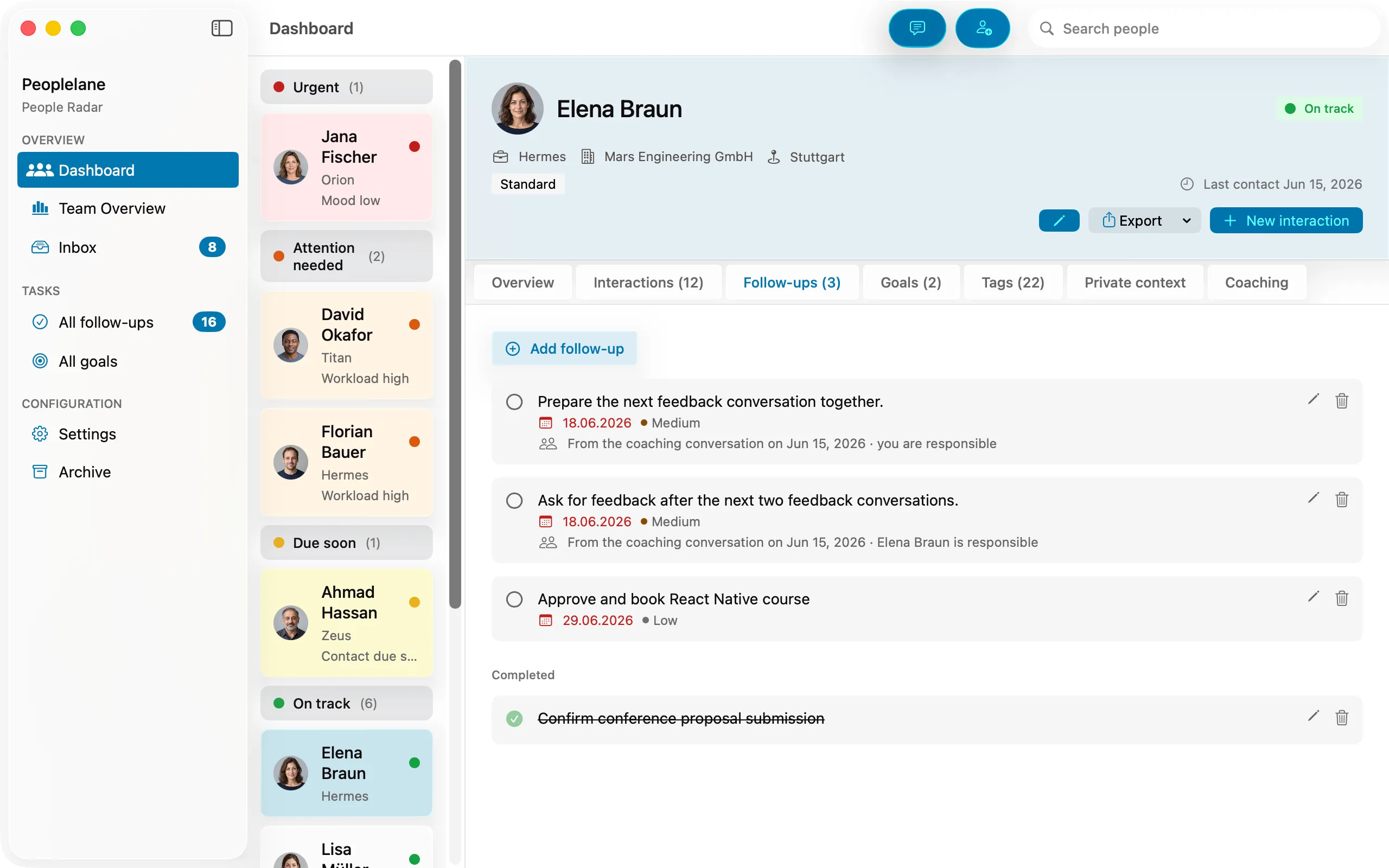Collapse the Due soon group header
Viewport: 1389px width, 868px height.
[346, 542]
